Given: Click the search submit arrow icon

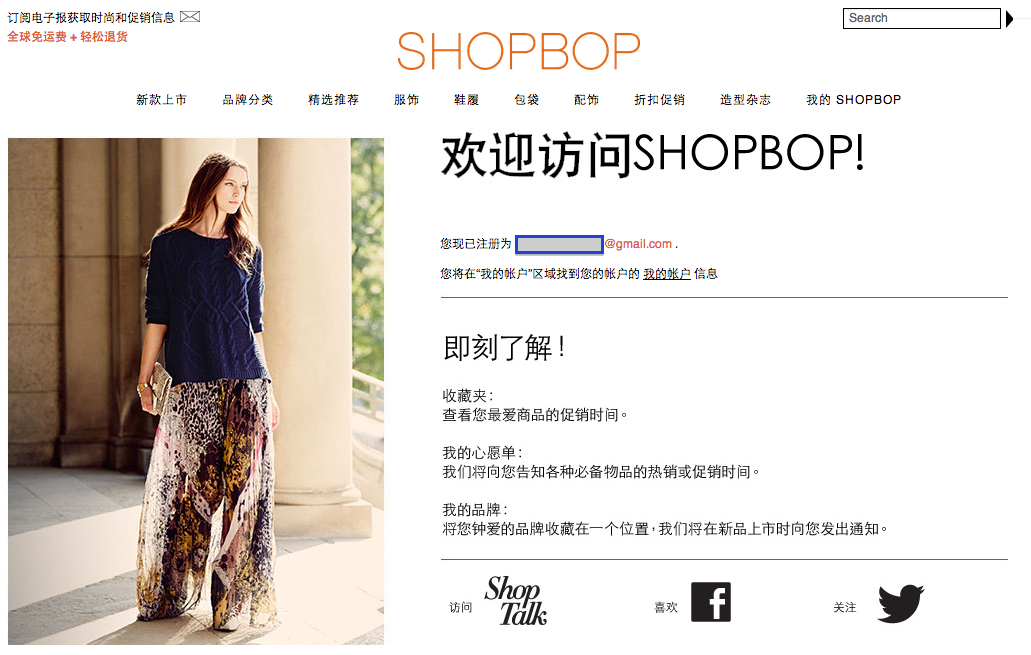Looking at the screenshot, I should 1009,18.
